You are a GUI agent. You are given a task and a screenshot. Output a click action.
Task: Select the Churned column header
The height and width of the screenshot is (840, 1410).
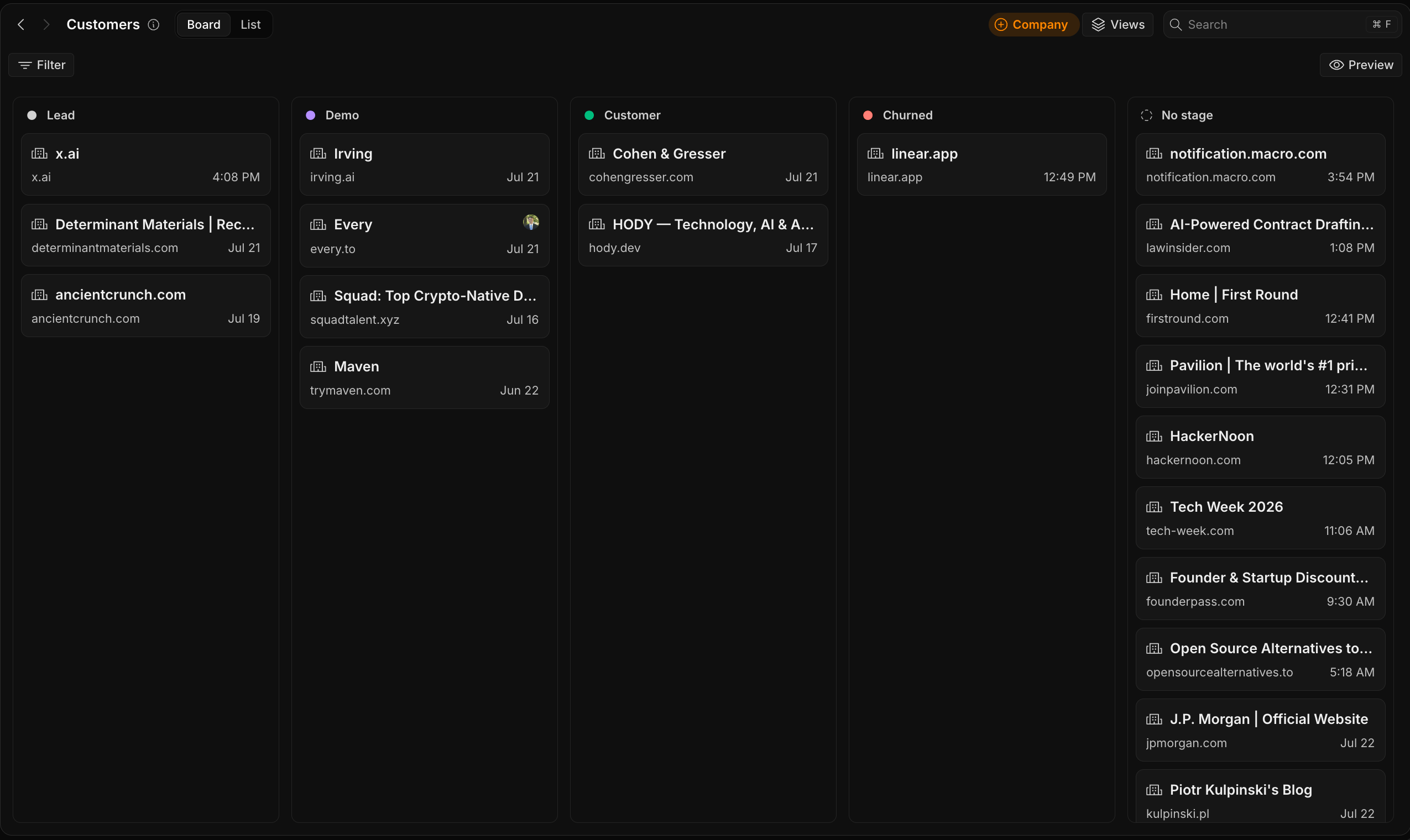click(x=908, y=116)
